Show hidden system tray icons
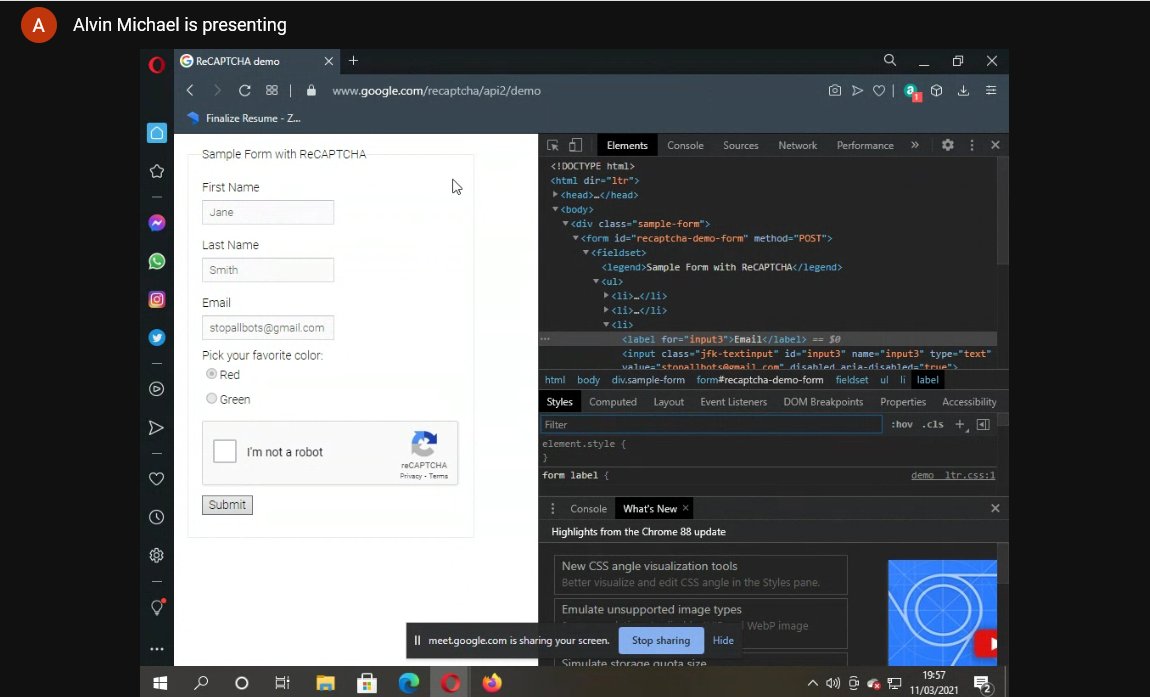Viewport: 1150px width, 697px height. click(813, 683)
